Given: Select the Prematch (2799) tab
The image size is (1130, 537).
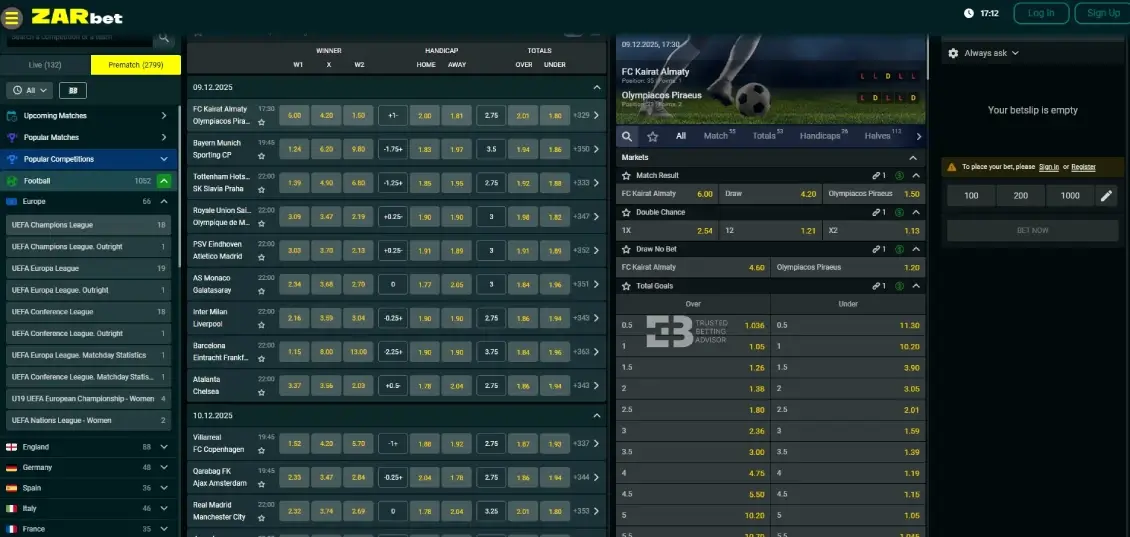Looking at the screenshot, I should tap(135, 65).
